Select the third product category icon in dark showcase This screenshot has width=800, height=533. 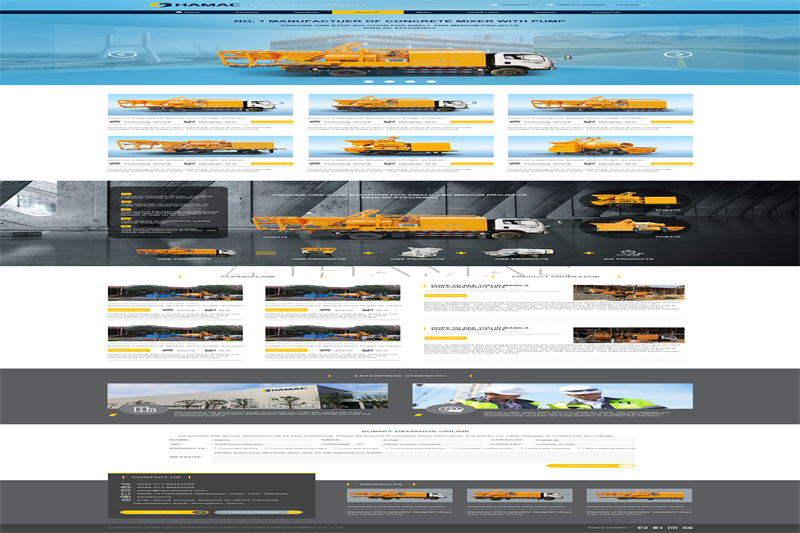(419, 253)
